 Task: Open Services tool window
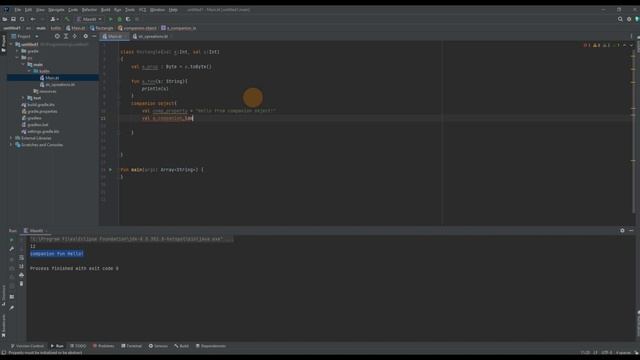pos(158,346)
